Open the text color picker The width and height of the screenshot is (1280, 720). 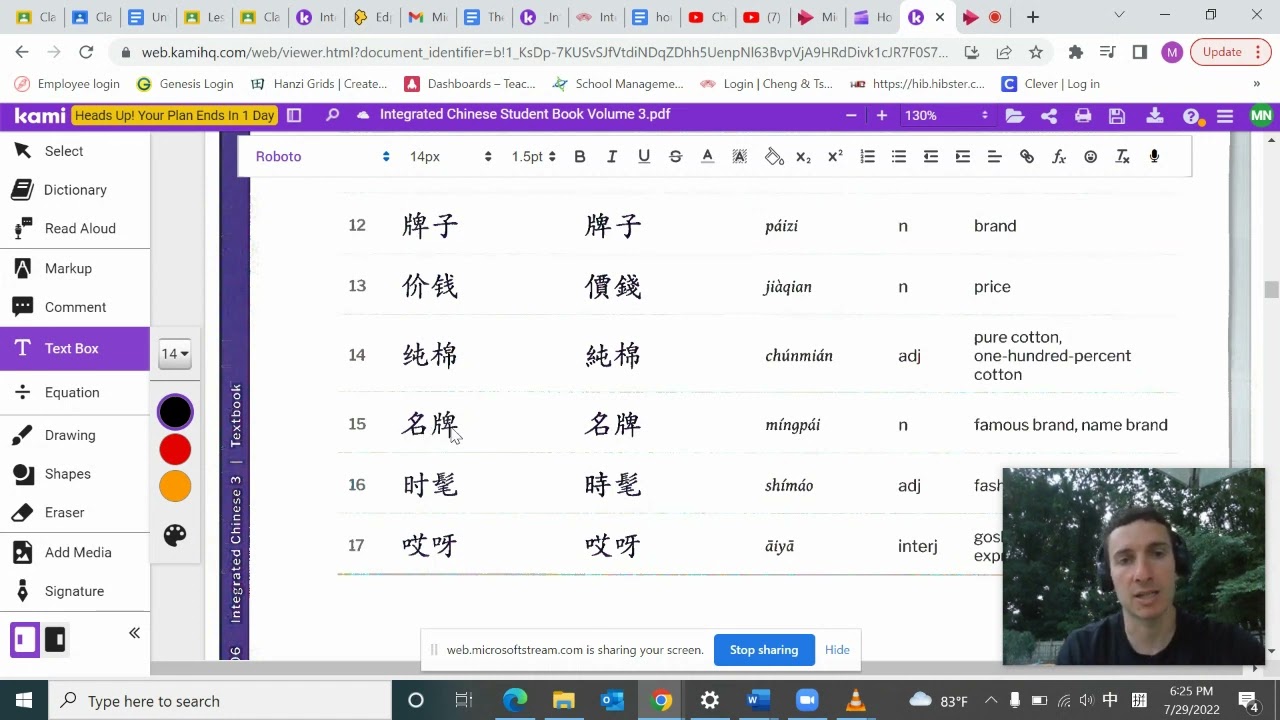tap(708, 157)
